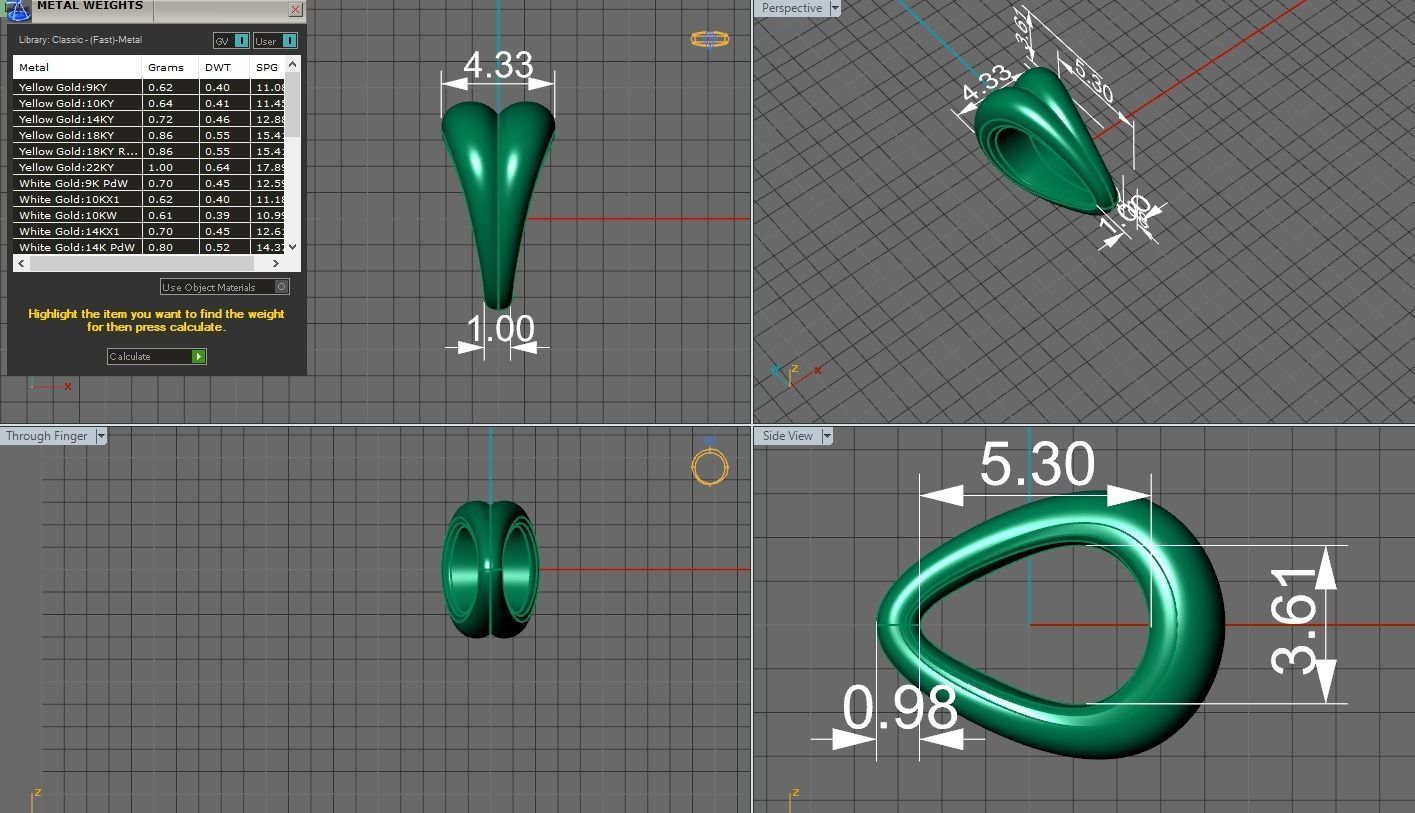The width and height of the screenshot is (1415, 813).
Task: Select the green bail model in Through Finger view
Action: point(490,569)
